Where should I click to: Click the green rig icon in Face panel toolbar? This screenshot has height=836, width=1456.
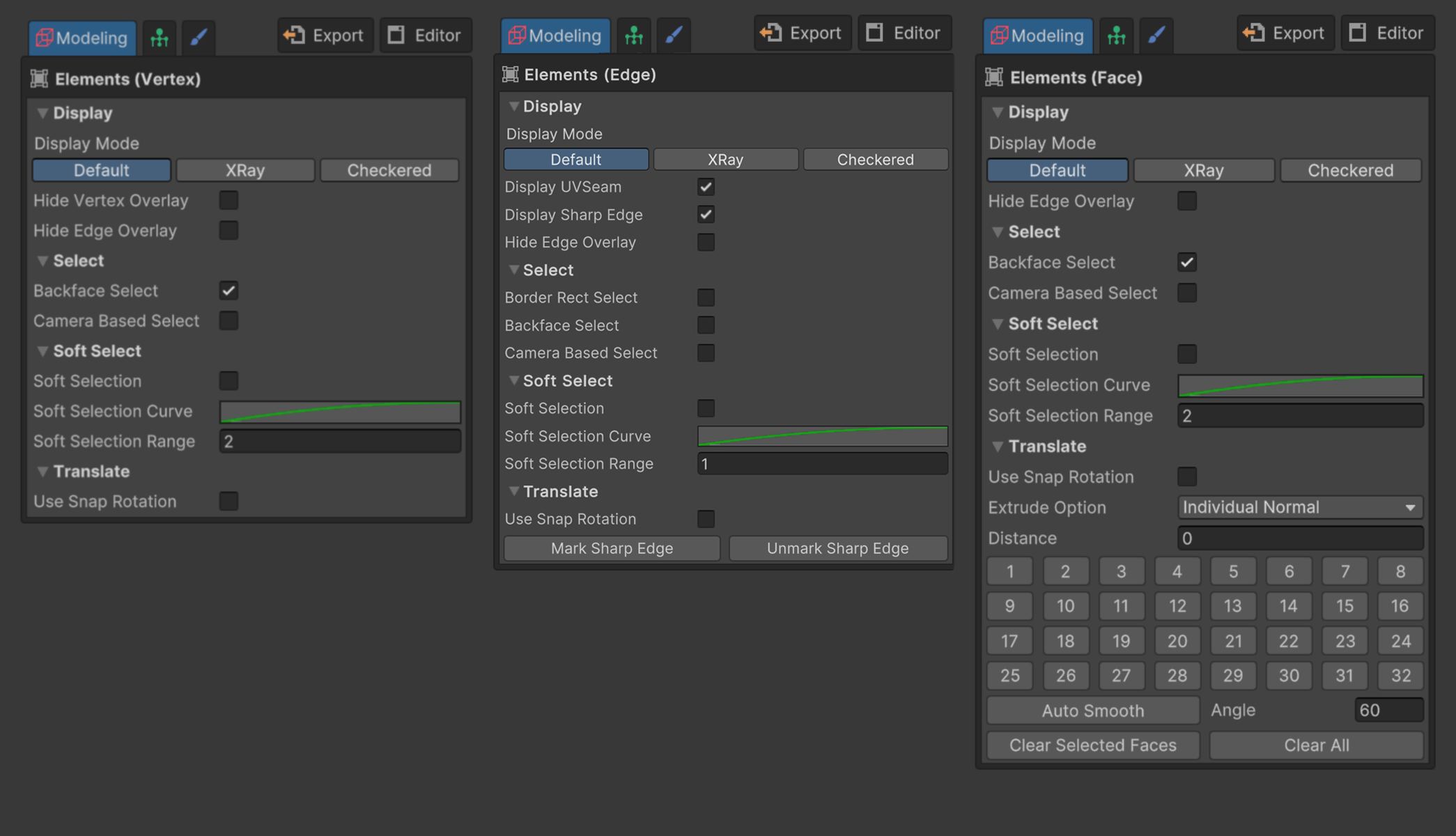(x=1117, y=35)
